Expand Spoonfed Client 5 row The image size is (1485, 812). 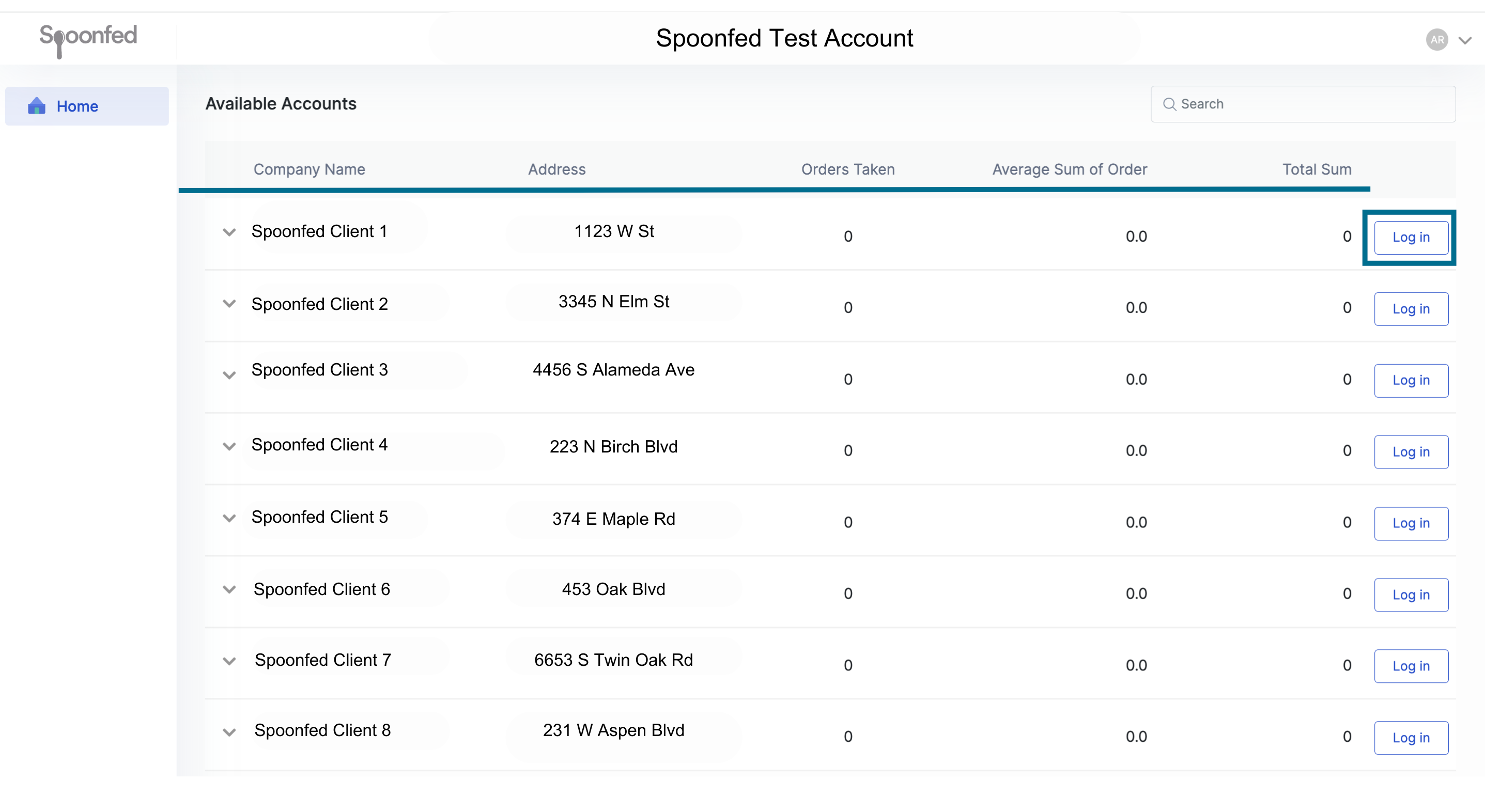(x=229, y=518)
